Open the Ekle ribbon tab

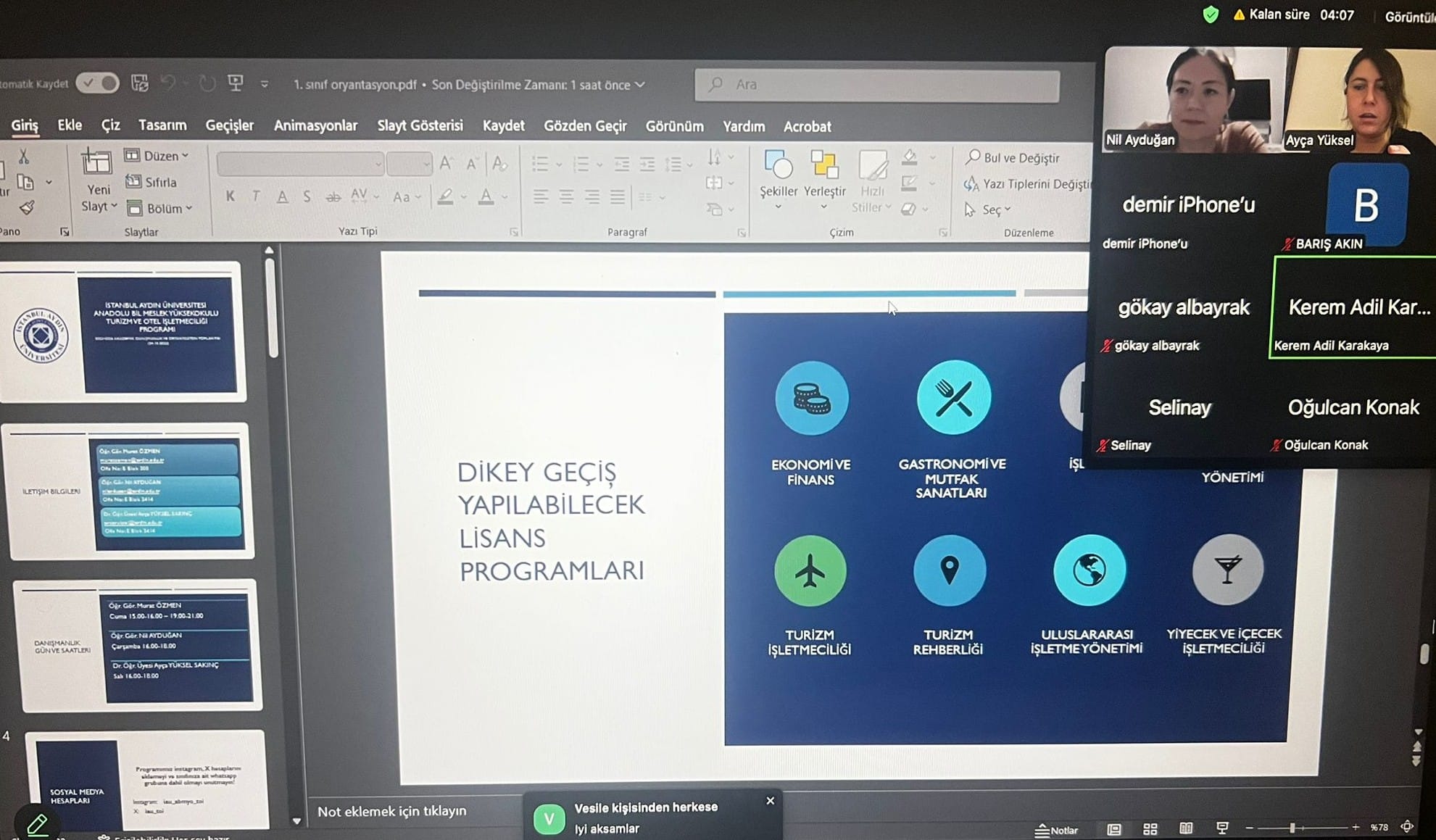[x=70, y=125]
